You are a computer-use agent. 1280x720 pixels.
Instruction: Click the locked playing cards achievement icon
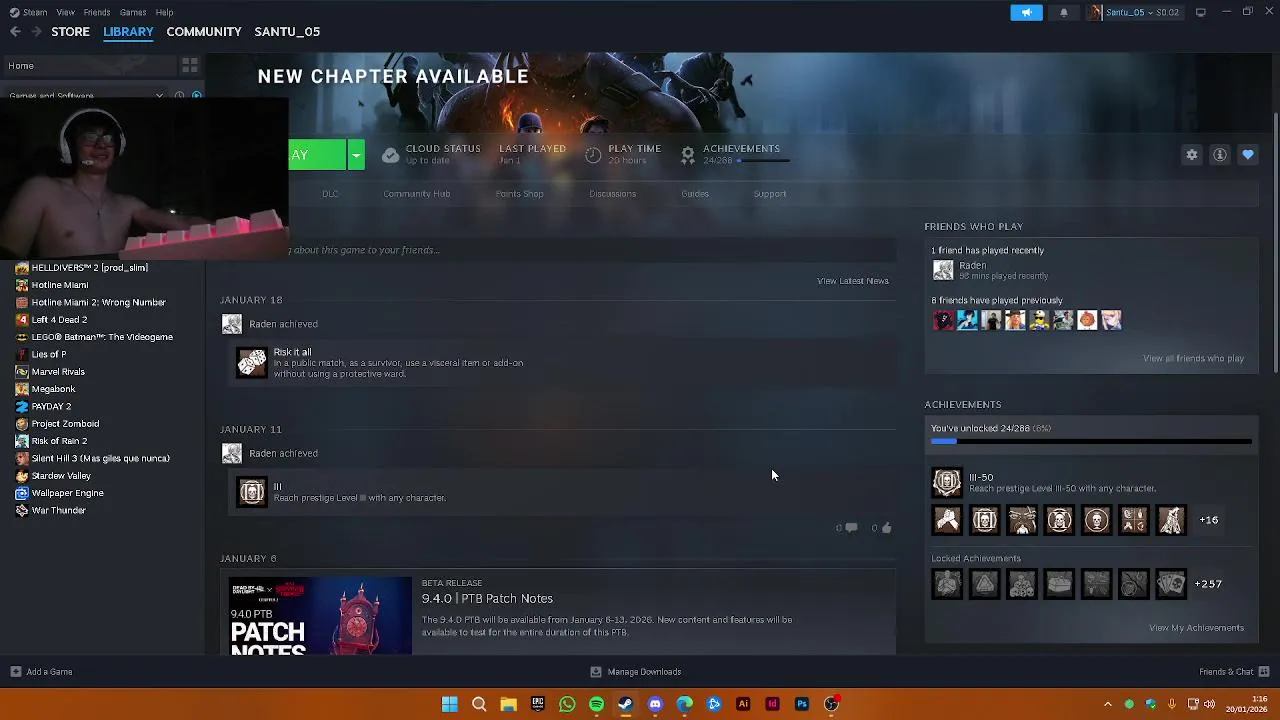[x=1171, y=584]
